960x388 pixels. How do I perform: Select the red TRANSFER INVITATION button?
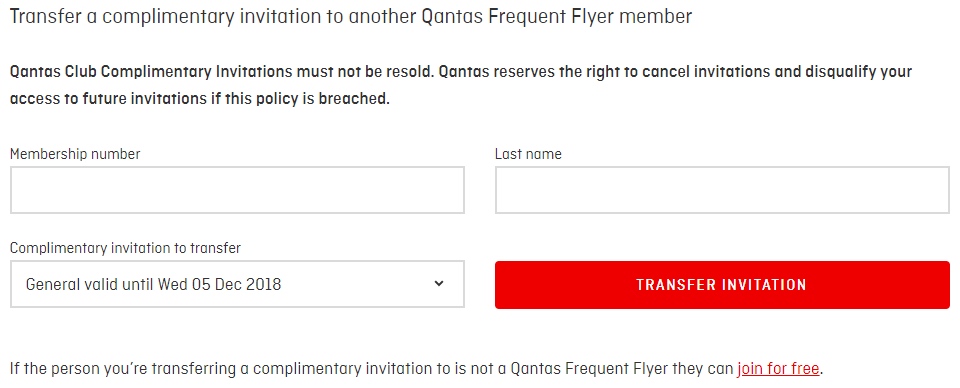pyautogui.click(x=722, y=285)
